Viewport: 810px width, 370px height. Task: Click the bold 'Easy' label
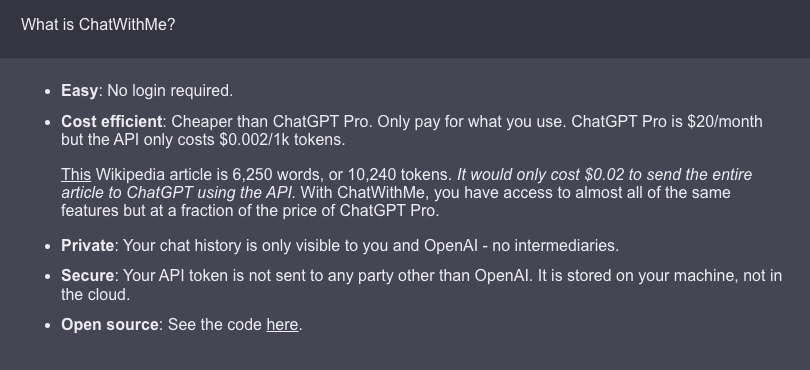[79, 90]
